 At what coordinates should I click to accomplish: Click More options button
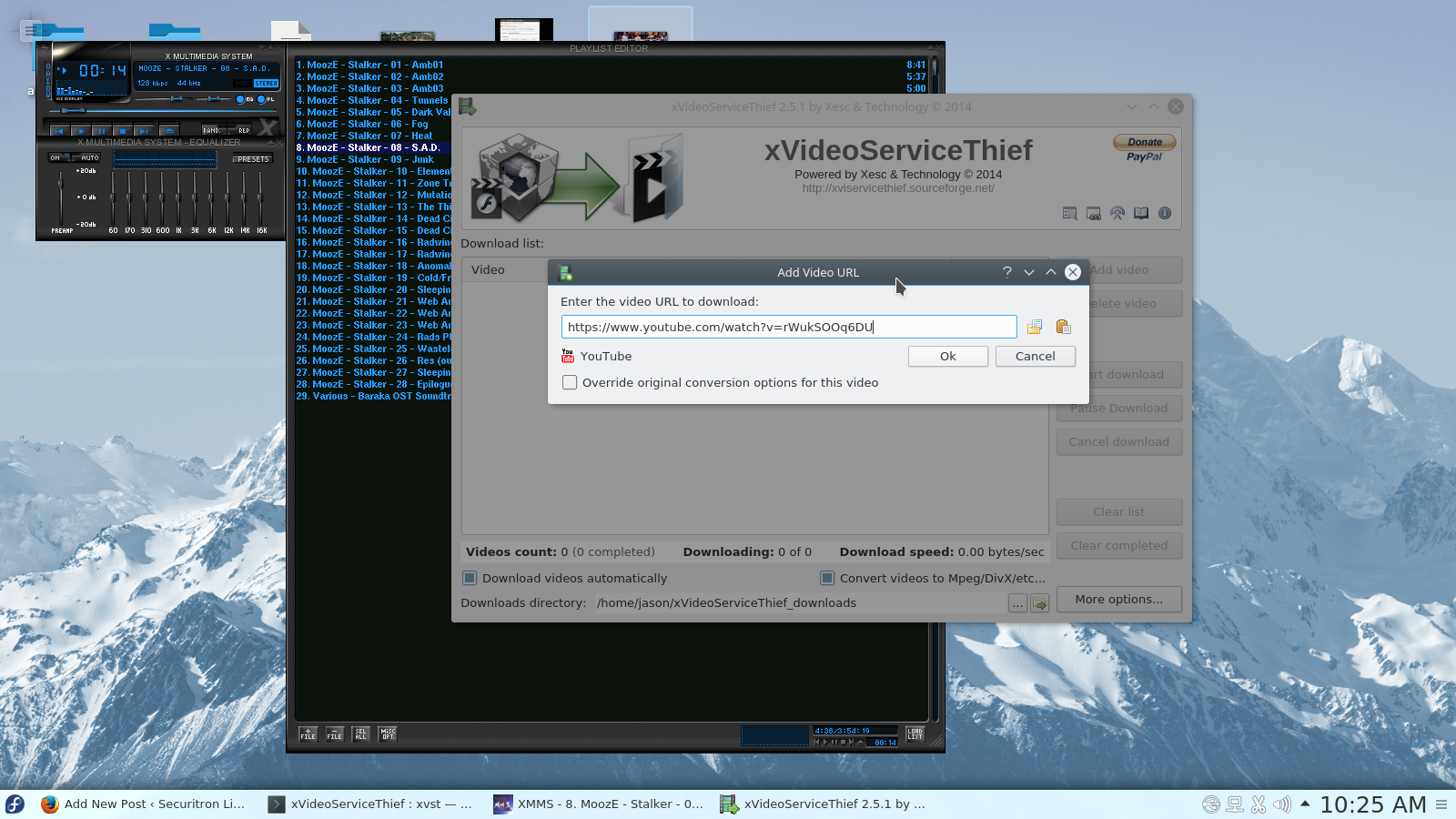tap(1119, 599)
